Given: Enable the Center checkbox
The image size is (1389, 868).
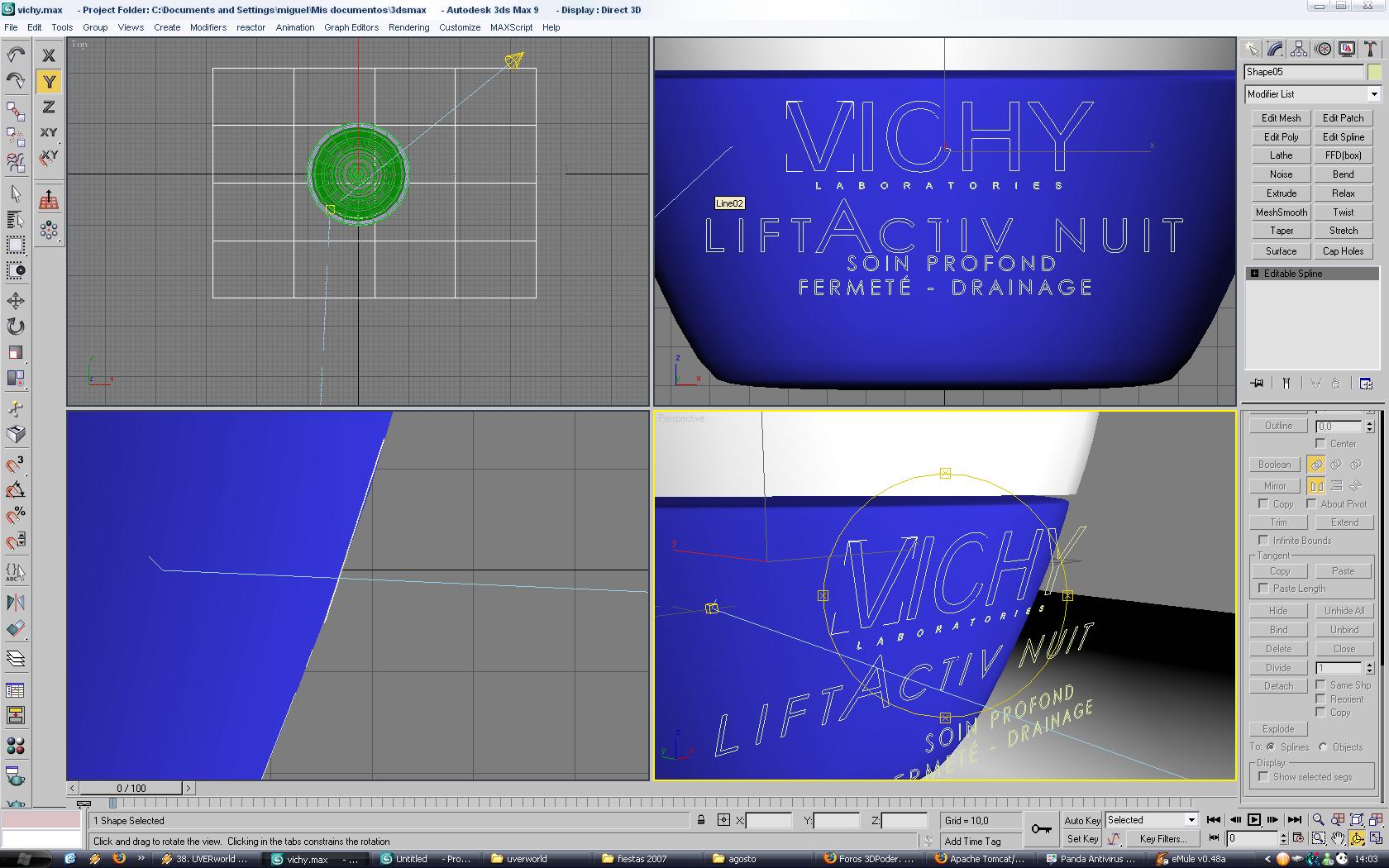Looking at the screenshot, I should [1320, 444].
